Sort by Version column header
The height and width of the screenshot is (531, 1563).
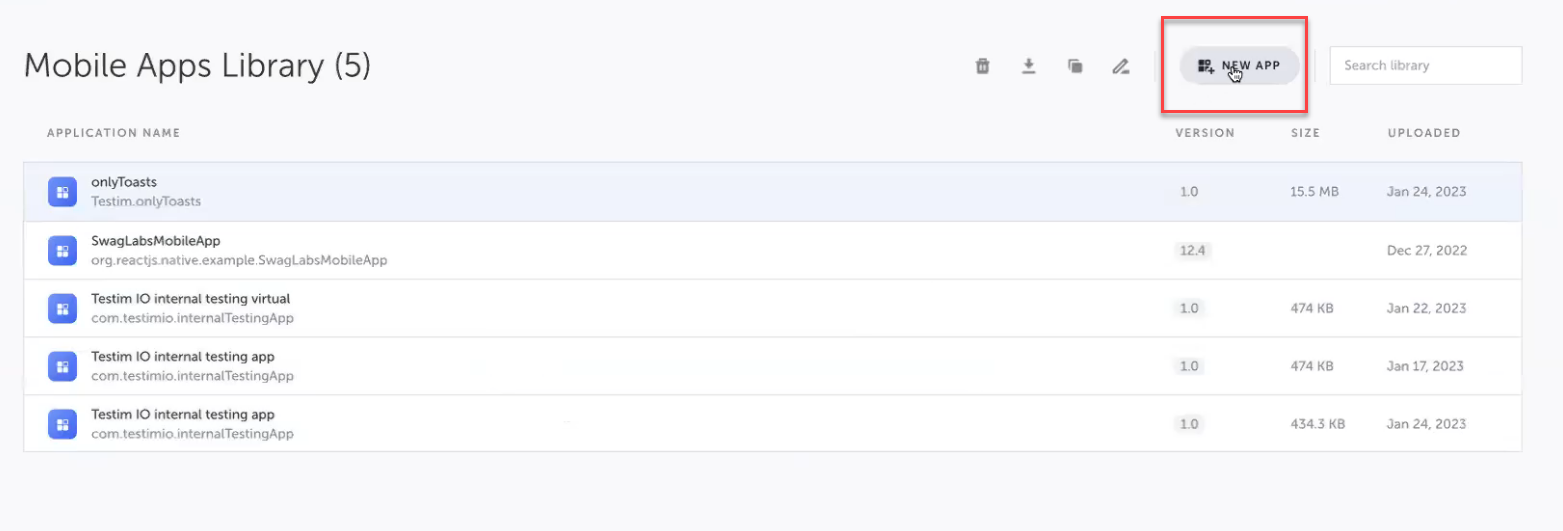(x=1204, y=133)
